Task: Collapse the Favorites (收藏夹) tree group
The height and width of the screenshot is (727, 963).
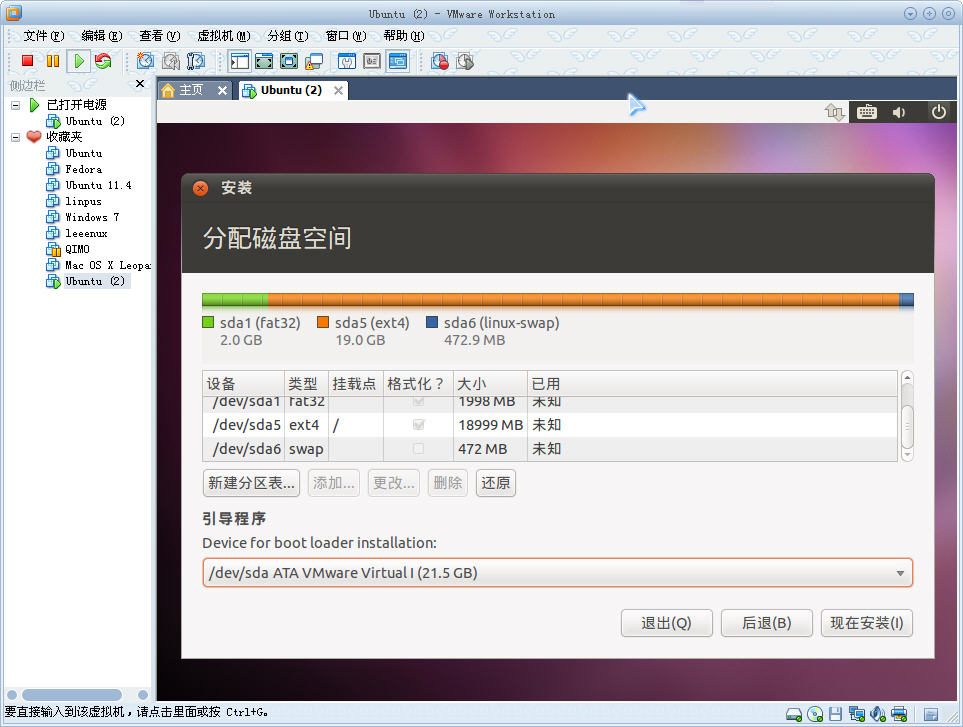Action: click(15, 137)
